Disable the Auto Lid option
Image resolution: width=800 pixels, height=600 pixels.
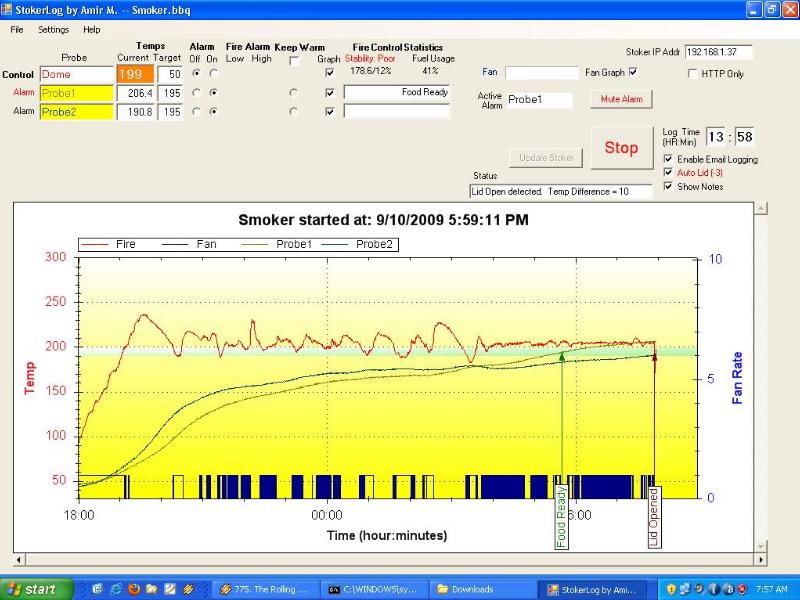pyautogui.click(x=669, y=173)
